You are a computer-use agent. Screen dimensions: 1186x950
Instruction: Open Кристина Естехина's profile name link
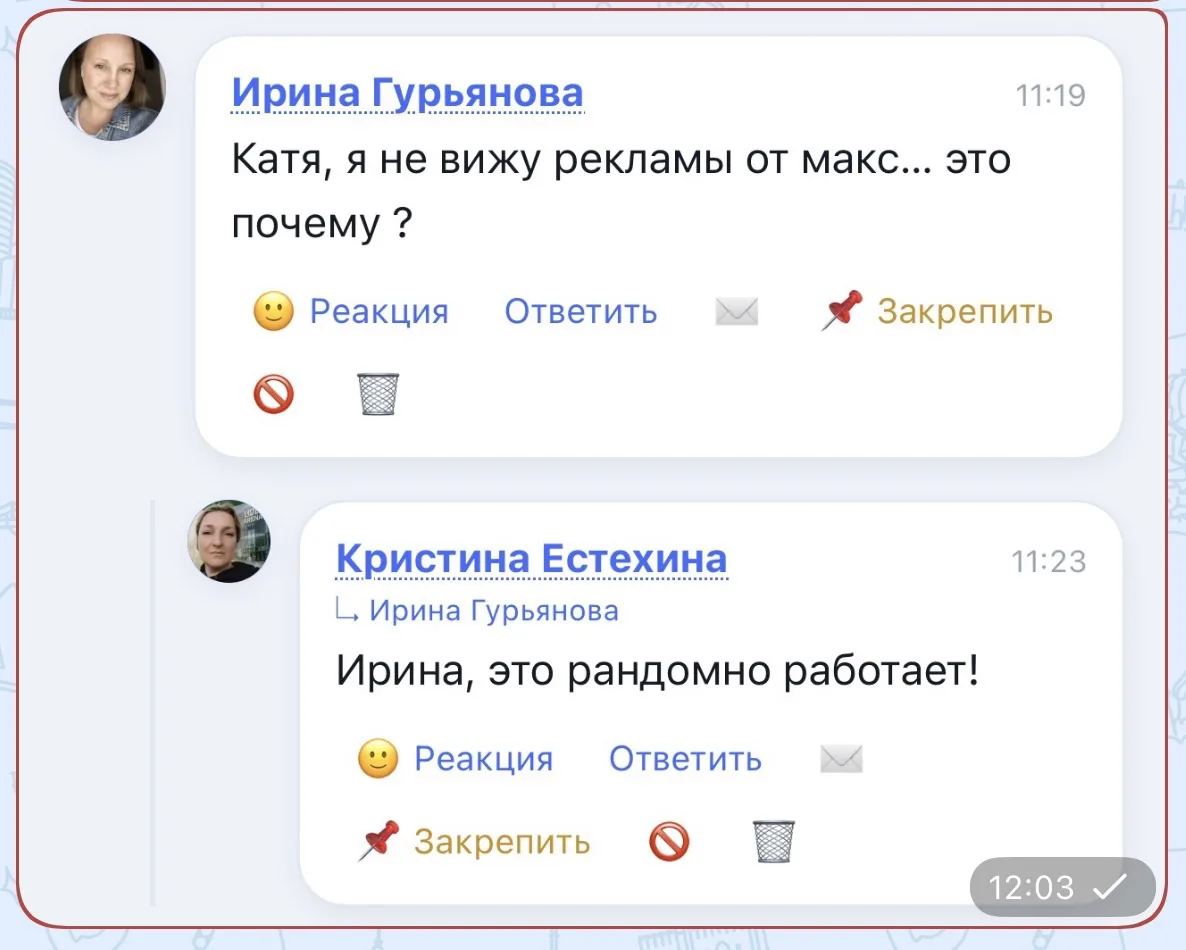pyautogui.click(x=532, y=560)
